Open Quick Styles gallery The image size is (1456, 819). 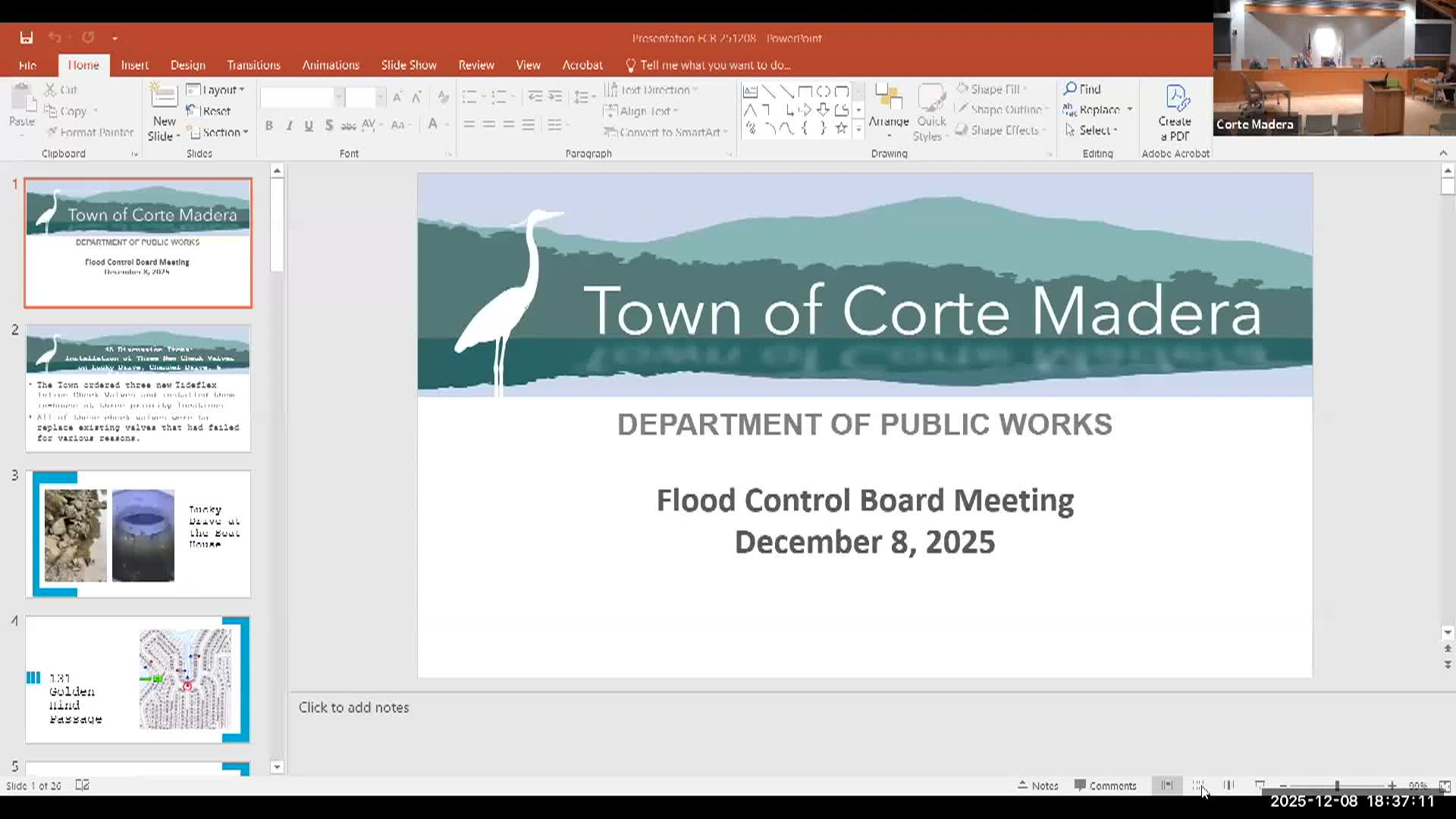tap(930, 109)
